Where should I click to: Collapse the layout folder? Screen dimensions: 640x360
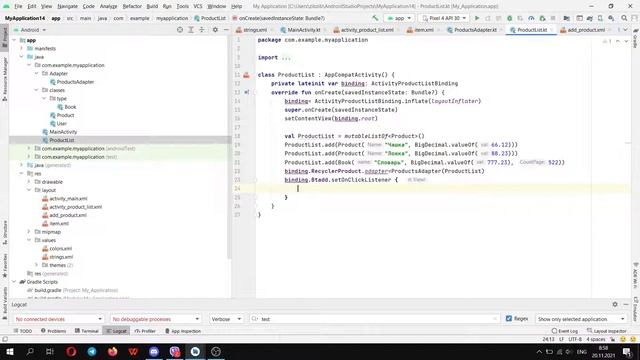click(29, 190)
